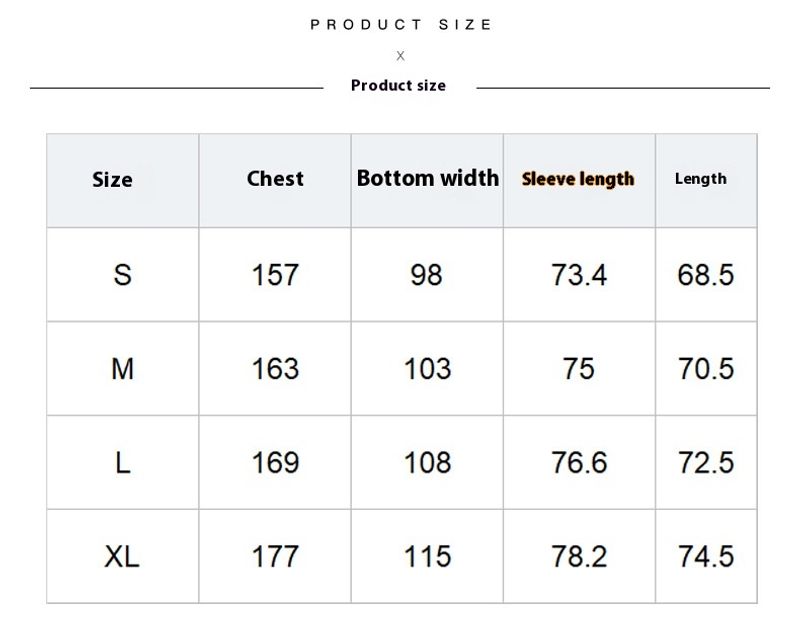The height and width of the screenshot is (623, 800).
Task: Select the XL size row label
Action: (122, 557)
